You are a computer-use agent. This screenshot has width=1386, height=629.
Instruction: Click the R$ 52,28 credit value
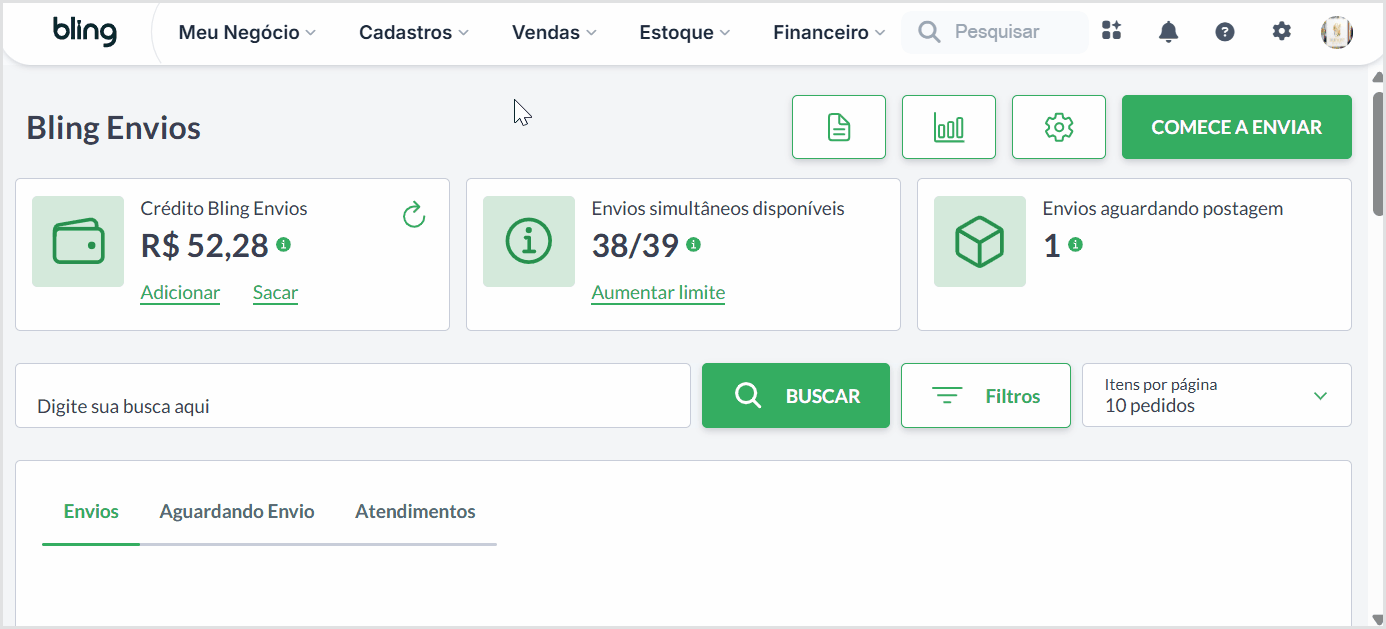point(205,245)
